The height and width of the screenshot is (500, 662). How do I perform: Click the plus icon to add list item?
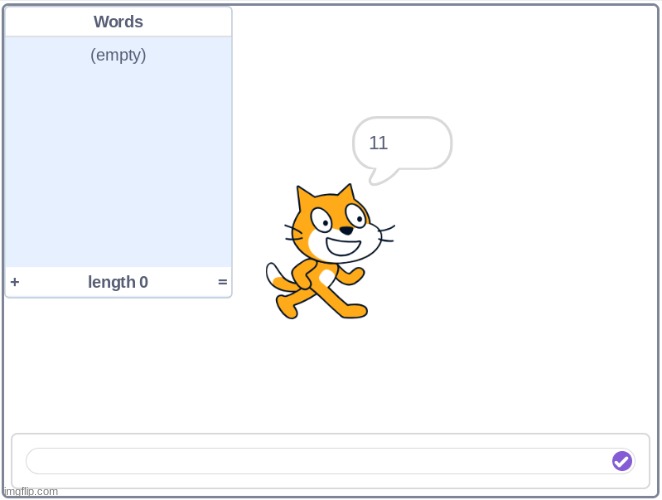click(x=15, y=283)
